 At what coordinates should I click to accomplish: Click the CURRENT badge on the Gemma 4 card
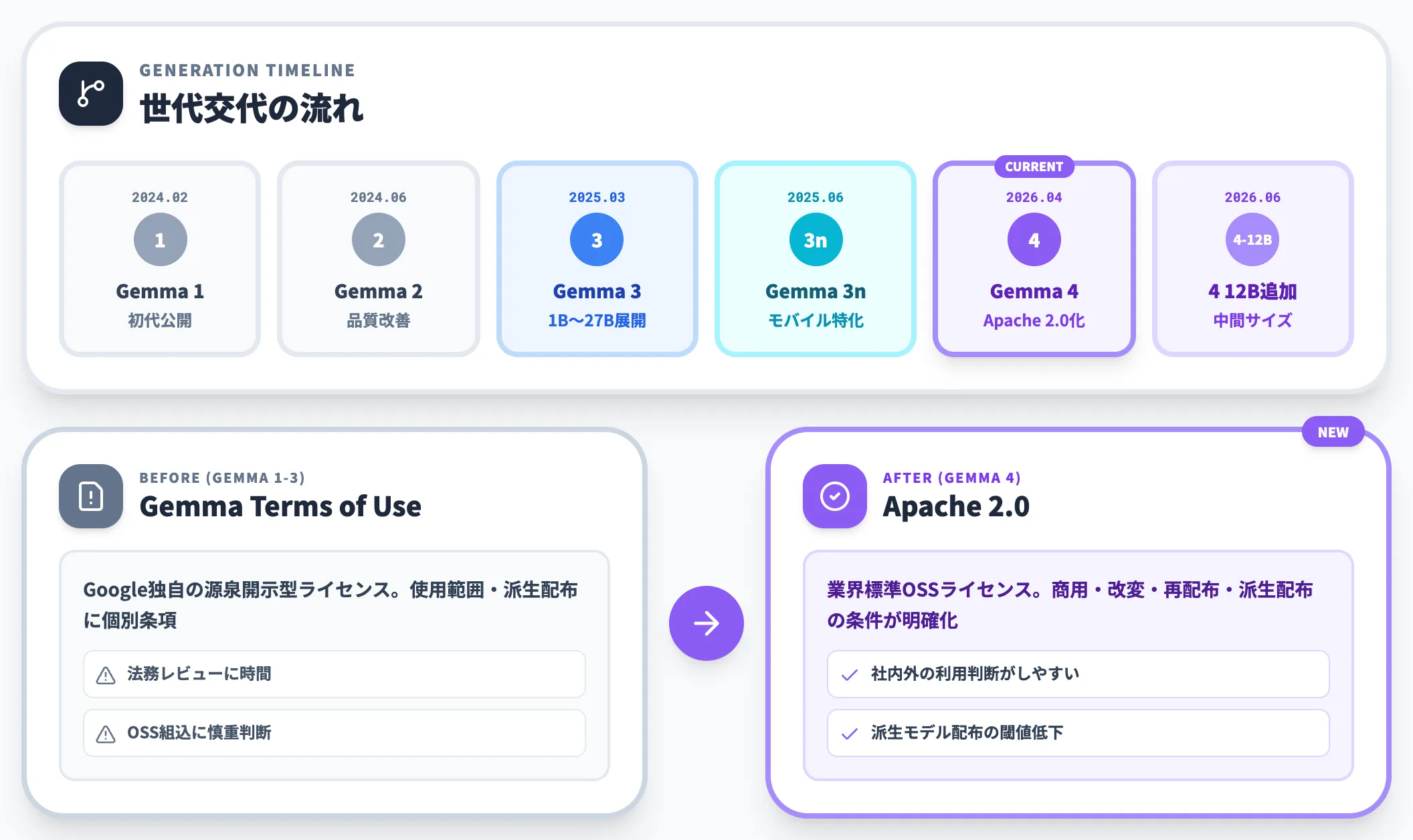(1034, 167)
